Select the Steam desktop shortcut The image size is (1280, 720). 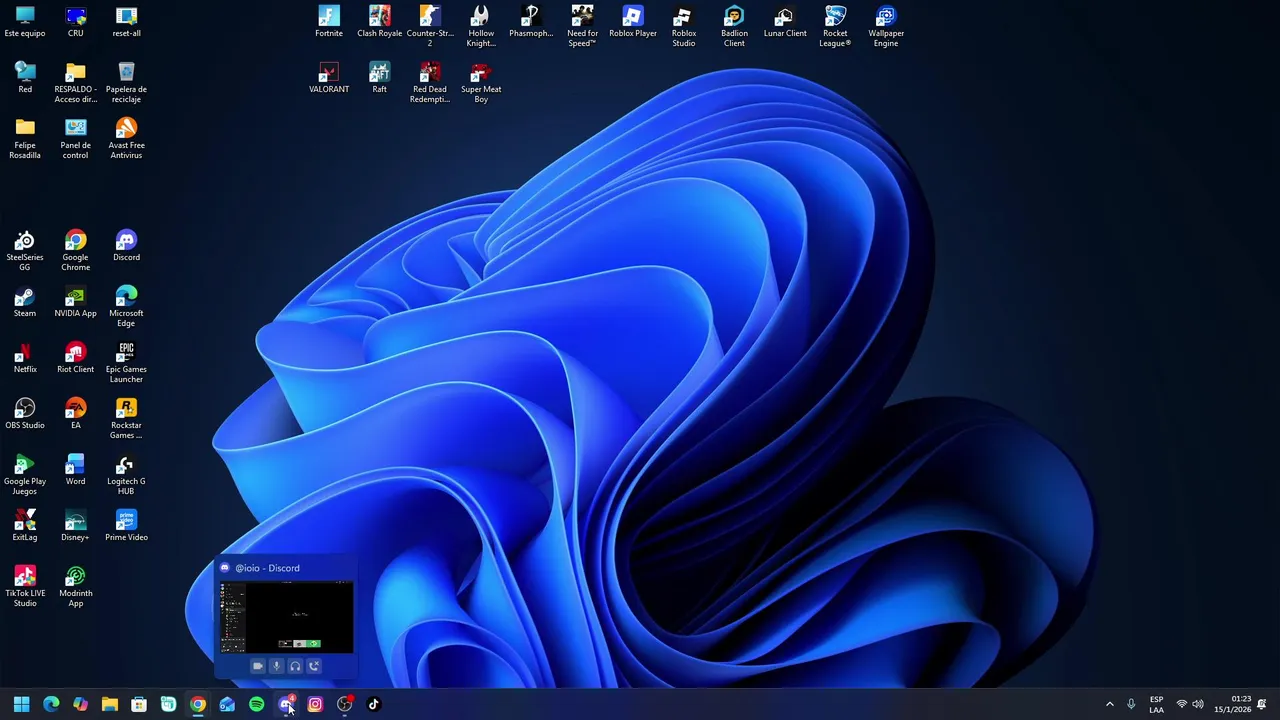click(25, 302)
